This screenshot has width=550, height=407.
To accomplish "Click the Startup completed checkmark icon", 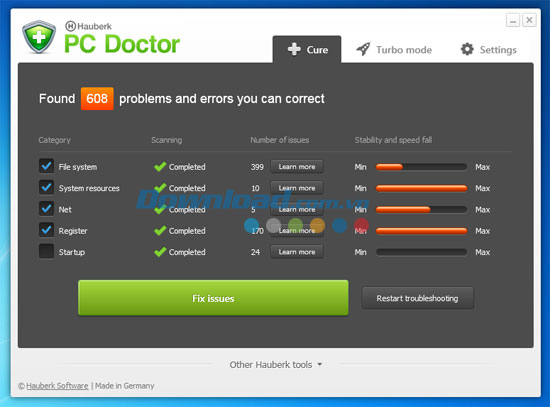I will (160, 252).
